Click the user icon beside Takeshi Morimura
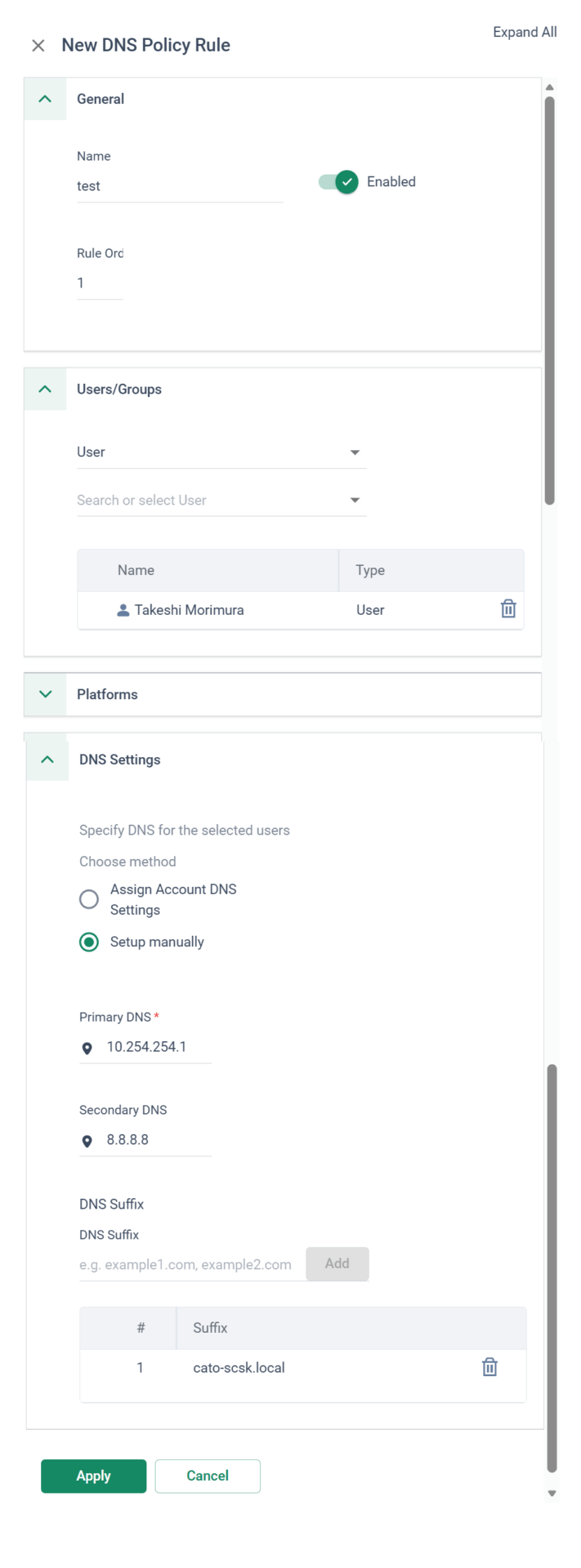 click(123, 610)
